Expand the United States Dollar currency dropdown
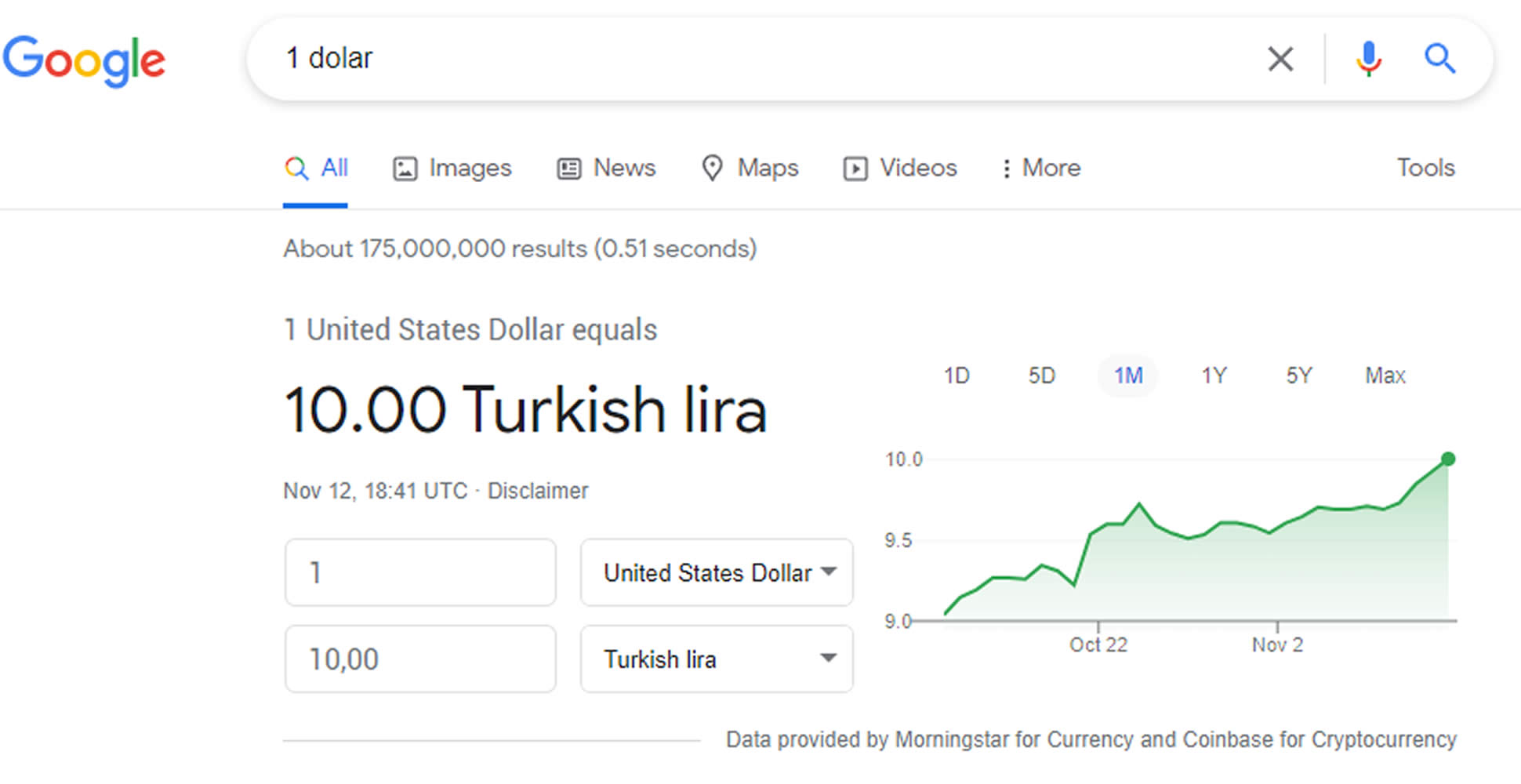Screen dimensions: 1521x784 coord(717,572)
